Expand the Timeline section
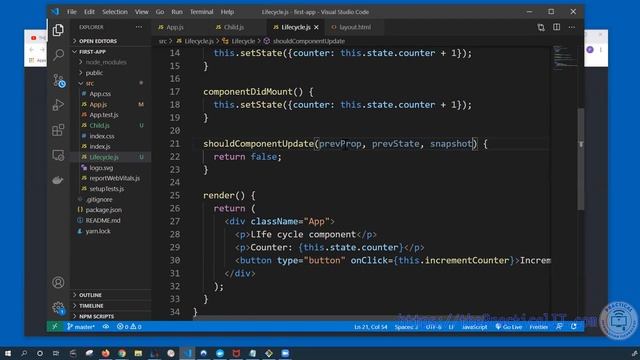The height and width of the screenshot is (360, 640). coord(111,306)
